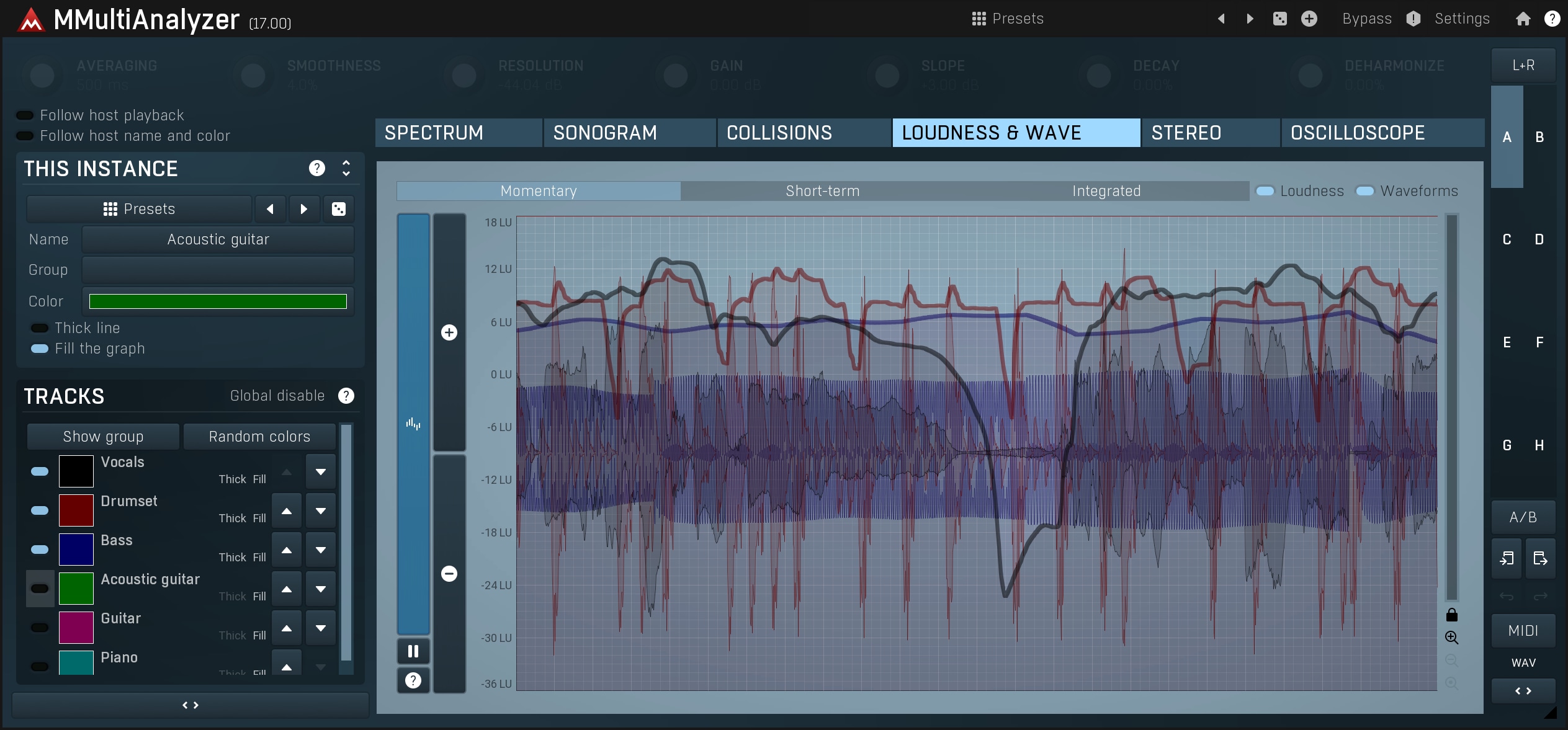This screenshot has height=730, width=1568.
Task: Click the lock icon right of graph
Action: tap(1451, 615)
